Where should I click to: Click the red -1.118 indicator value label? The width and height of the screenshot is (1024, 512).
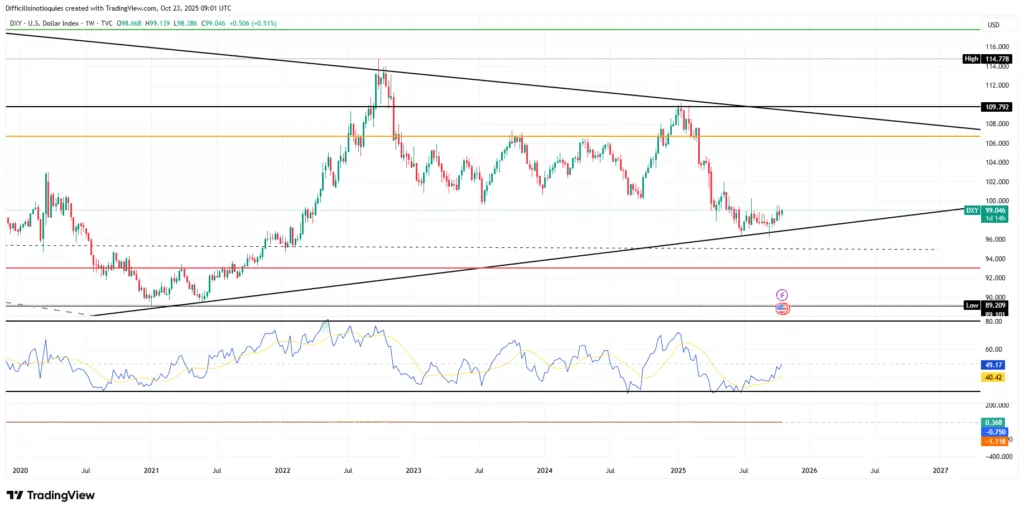pos(994,441)
